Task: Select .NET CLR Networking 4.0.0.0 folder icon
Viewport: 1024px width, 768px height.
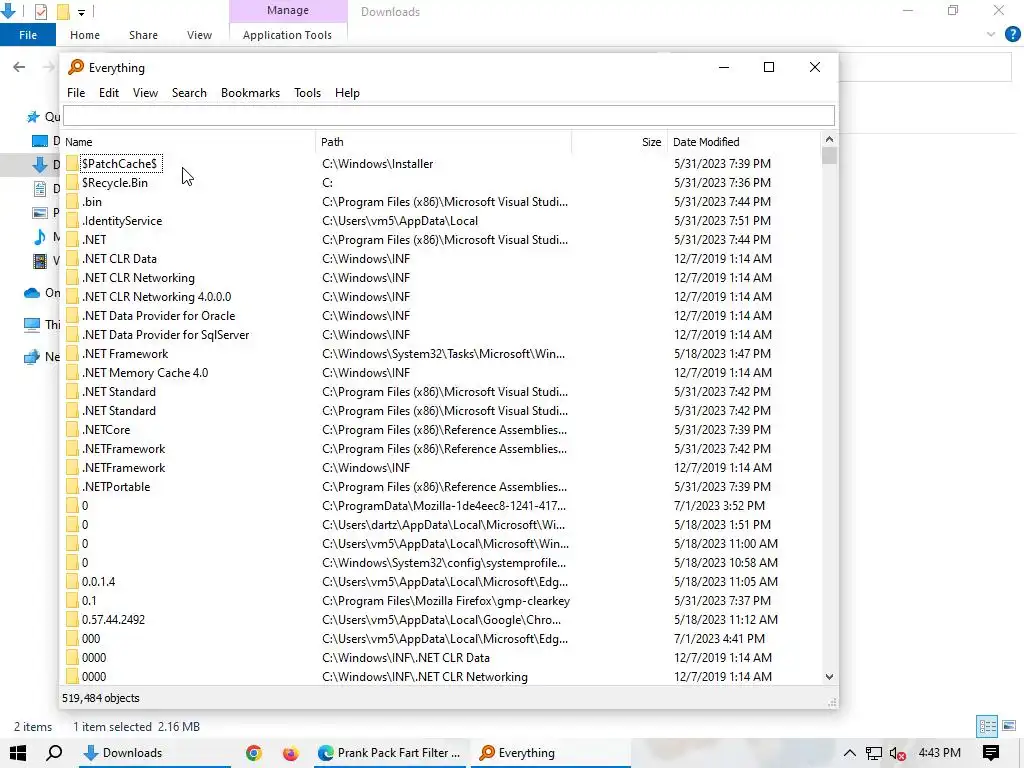Action: [x=72, y=296]
